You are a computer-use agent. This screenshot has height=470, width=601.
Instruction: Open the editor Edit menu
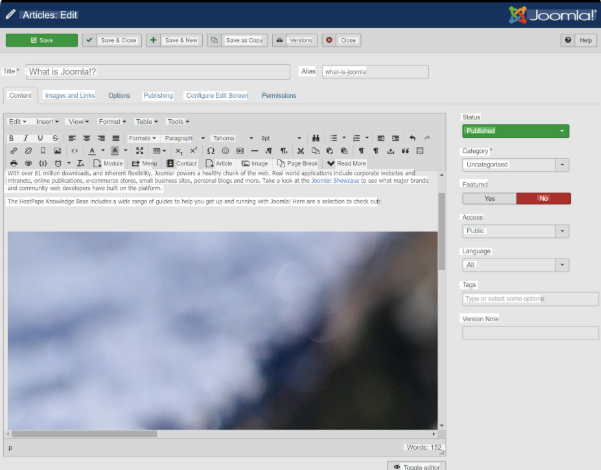point(18,122)
